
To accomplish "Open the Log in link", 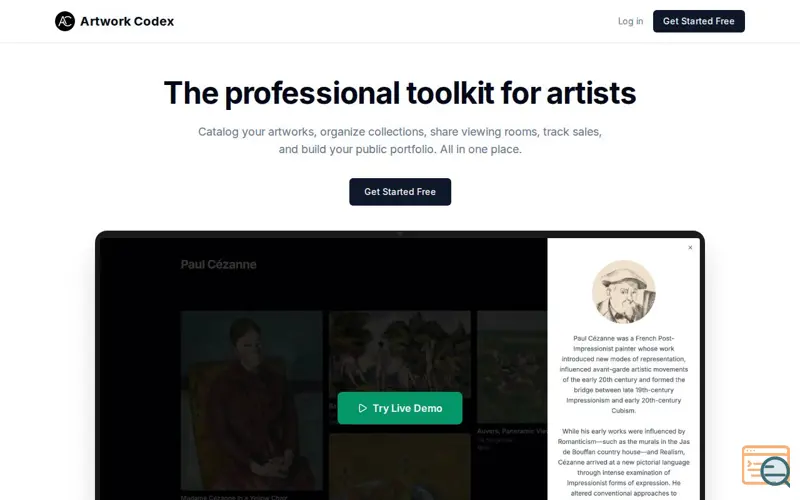I will 630,21.
